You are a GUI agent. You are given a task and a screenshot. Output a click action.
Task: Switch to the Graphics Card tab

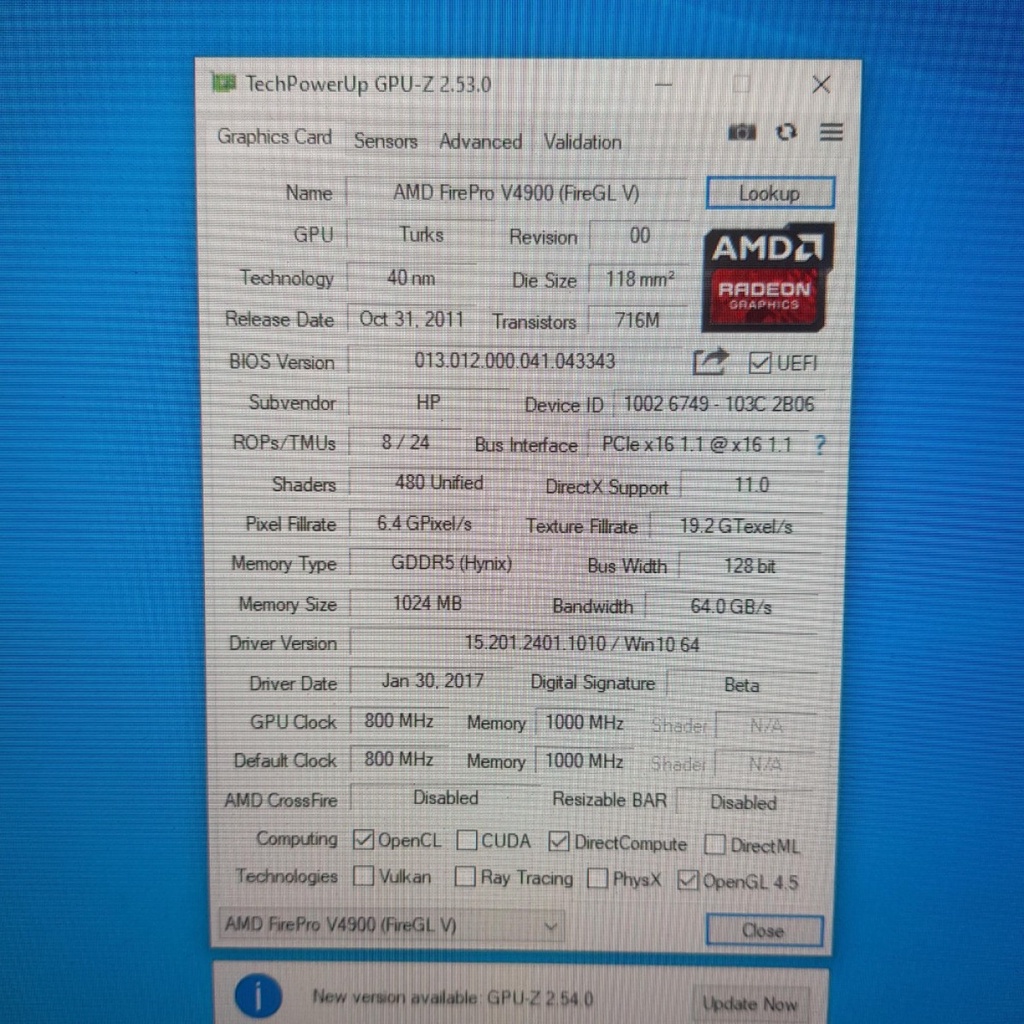pyautogui.click(x=274, y=136)
